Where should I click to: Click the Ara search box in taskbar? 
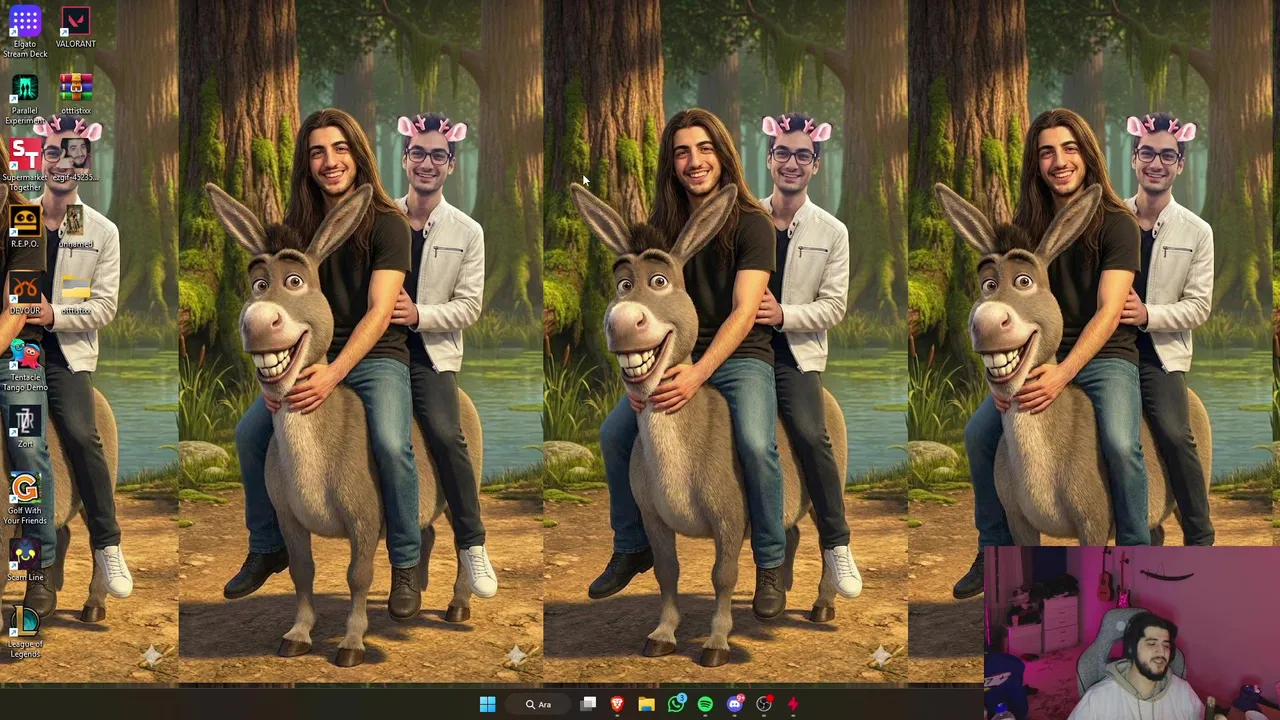coord(540,704)
